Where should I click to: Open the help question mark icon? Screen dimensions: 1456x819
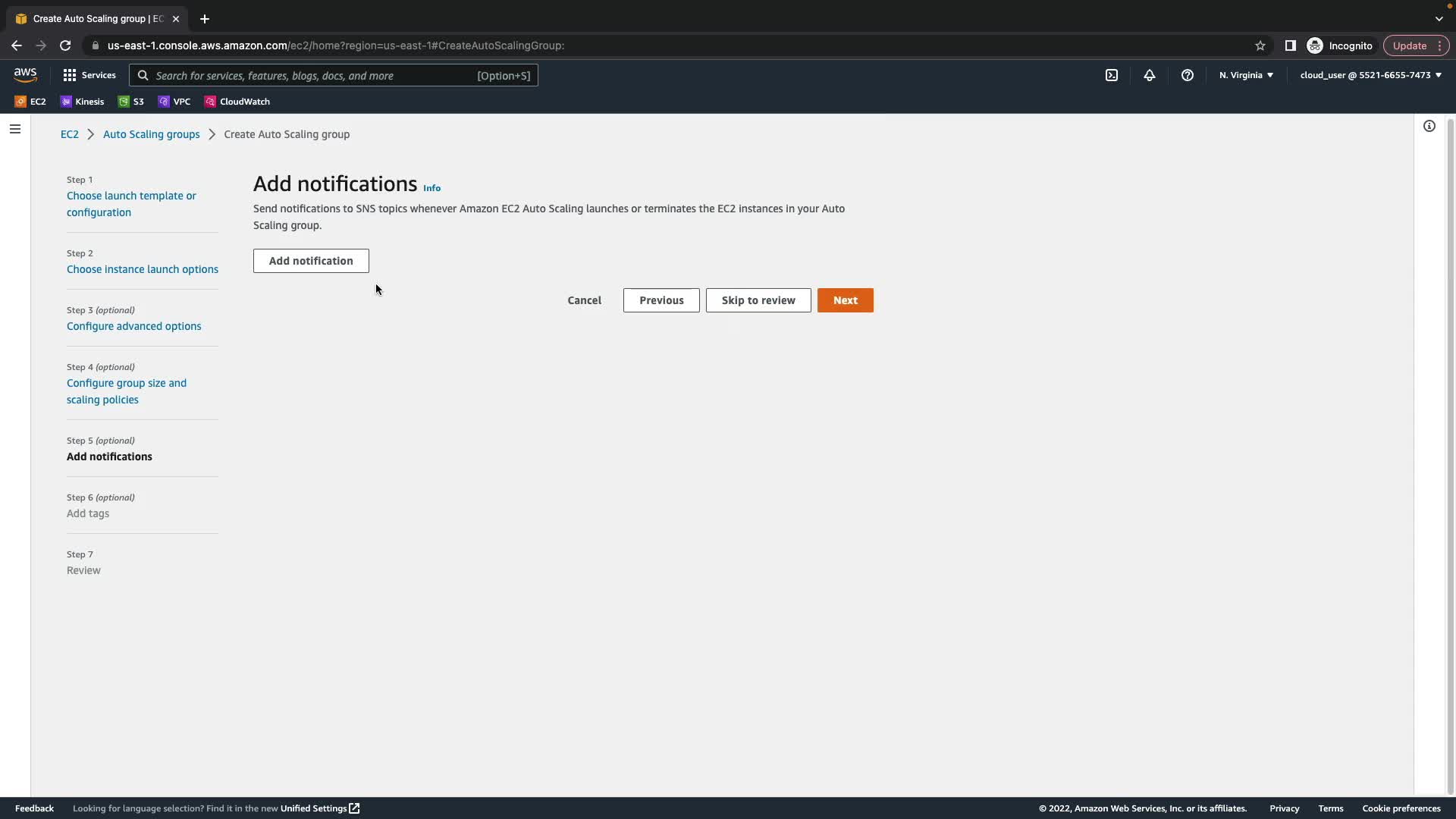pyautogui.click(x=1187, y=75)
